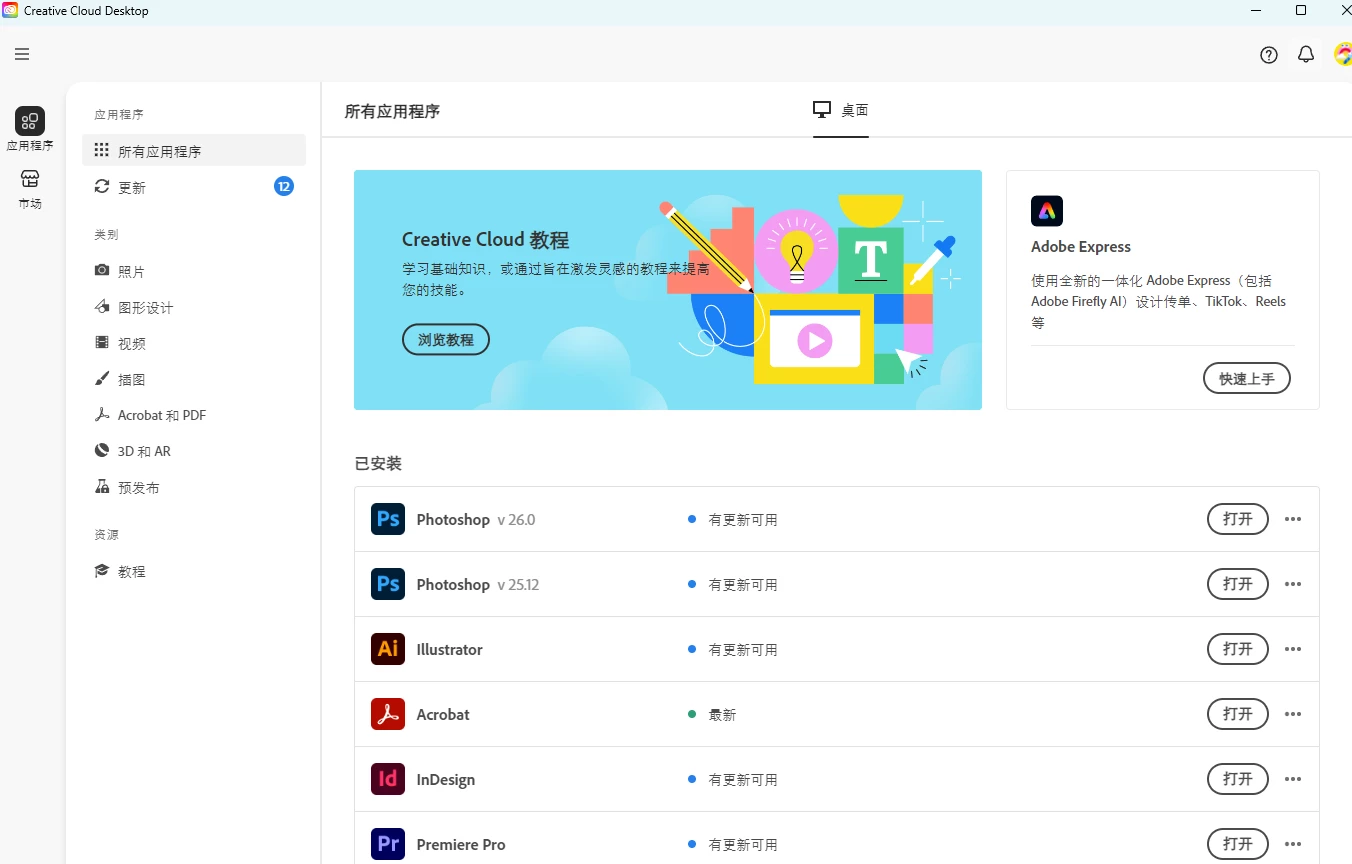Click the 已安装 section heading
Image resolution: width=1352 pixels, height=864 pixels.
pos(378,463)
